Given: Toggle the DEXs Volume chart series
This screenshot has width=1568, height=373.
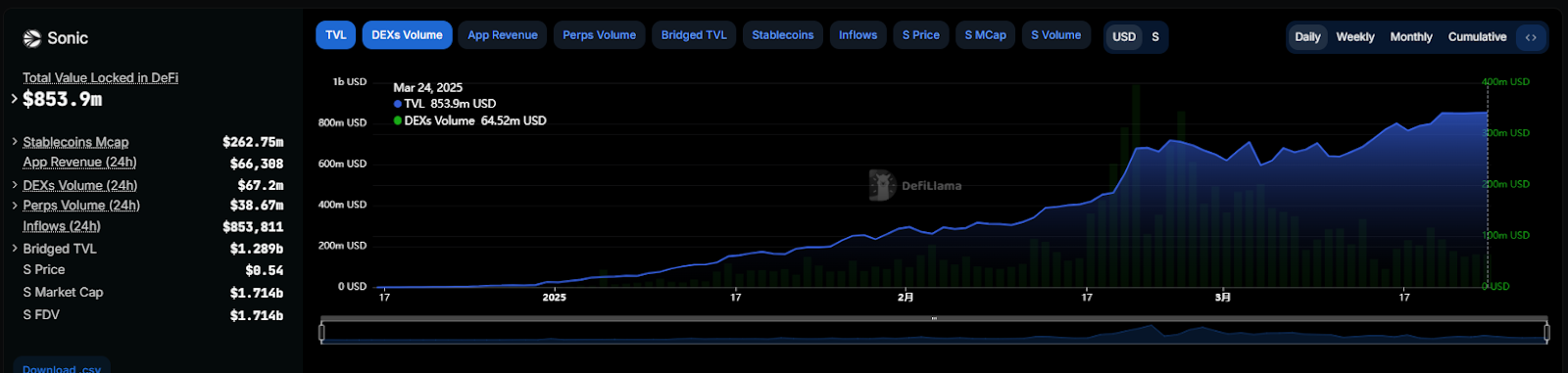Looking at the screenshot, I should click(x=407, y=35).
